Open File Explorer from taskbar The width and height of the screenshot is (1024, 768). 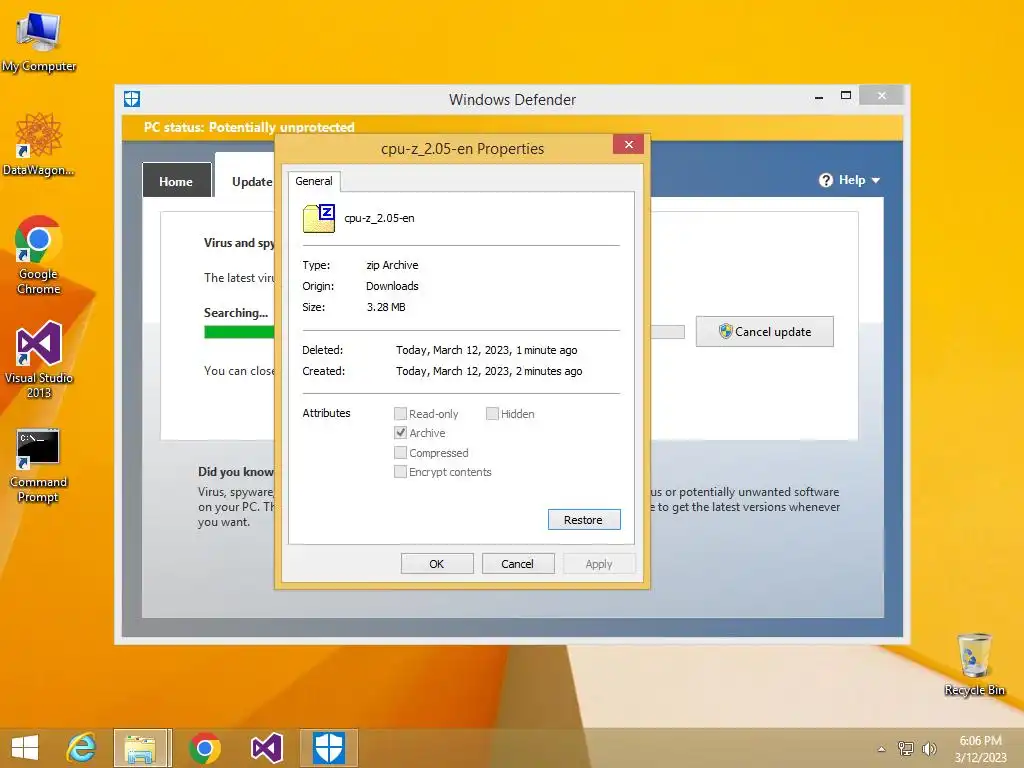(x=142, y=748)
